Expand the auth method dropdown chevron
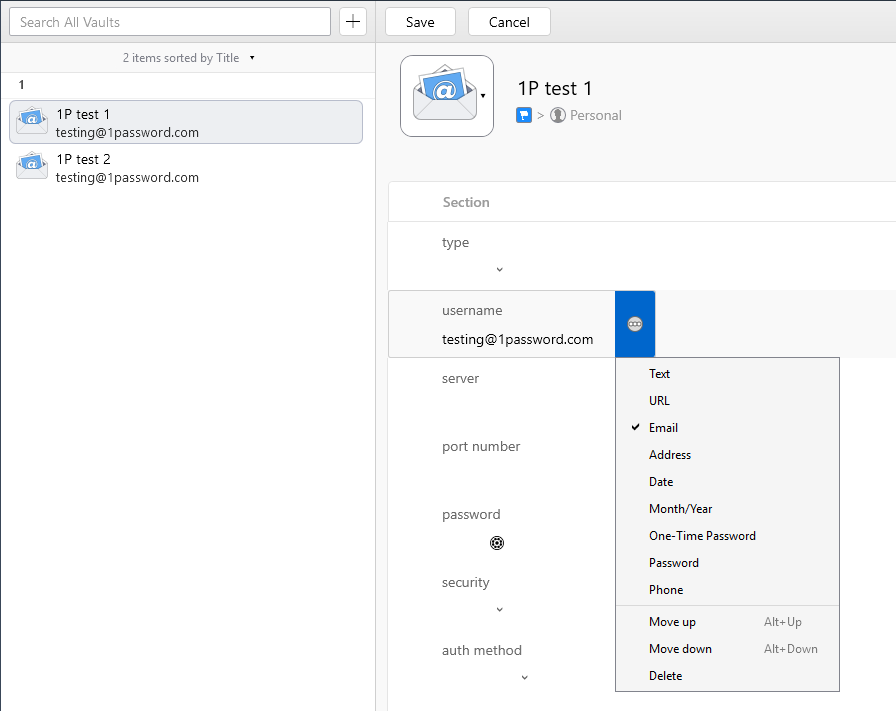896x711 pixels. click(525, 677)
